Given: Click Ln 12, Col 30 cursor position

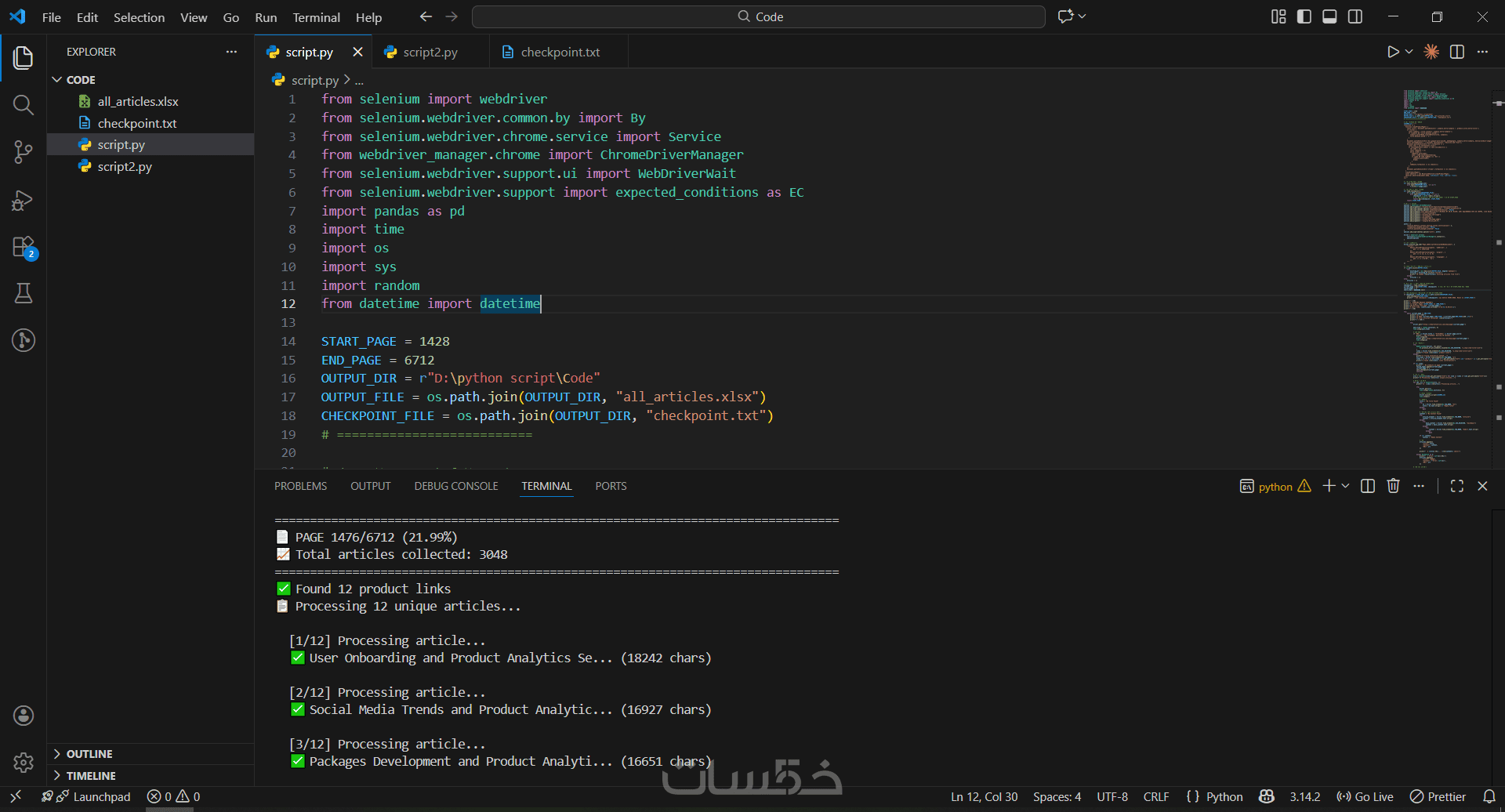Looking at the screenshot, I should (x=984, y=796).
